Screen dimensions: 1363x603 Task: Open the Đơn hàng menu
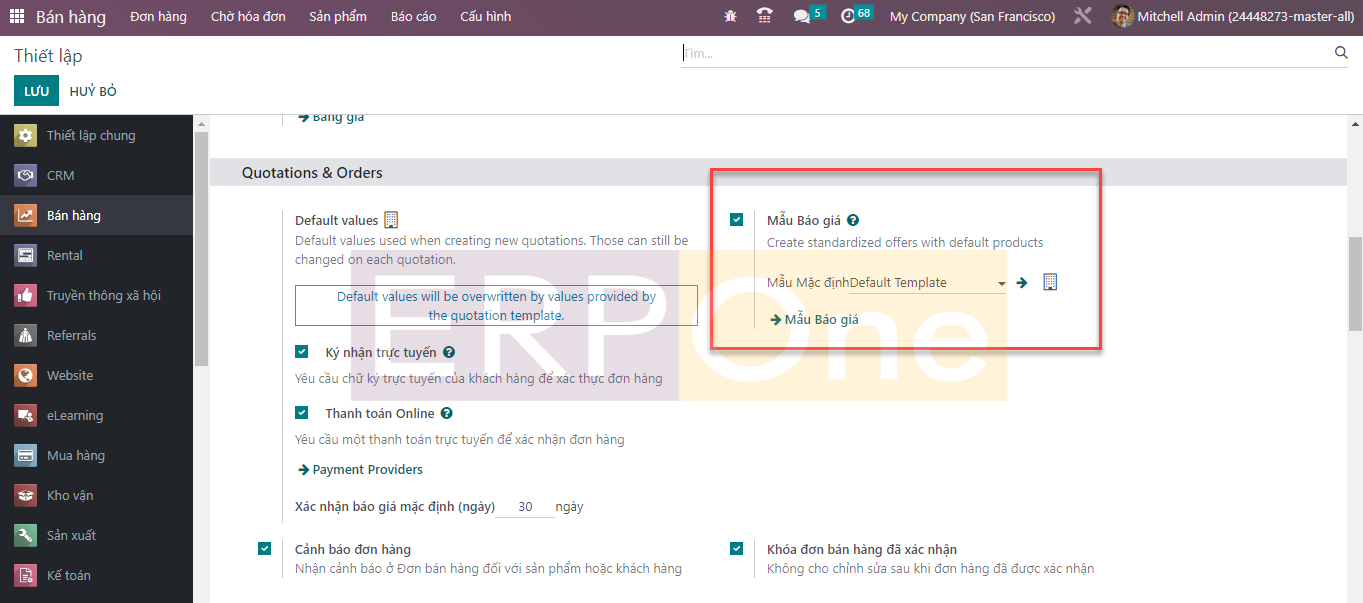[x=158, y=17]
